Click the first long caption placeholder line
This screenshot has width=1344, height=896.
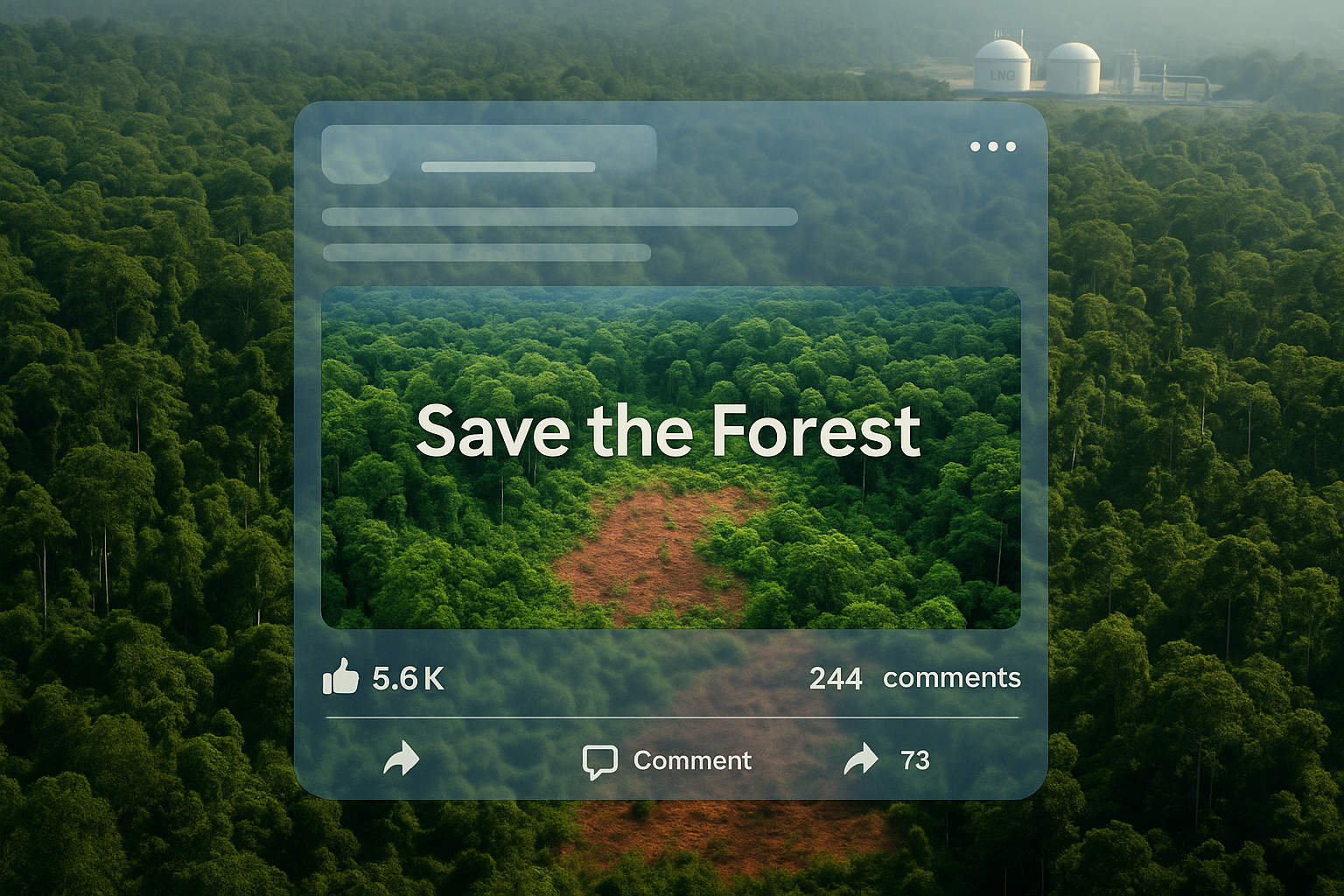tap(560, 217)
